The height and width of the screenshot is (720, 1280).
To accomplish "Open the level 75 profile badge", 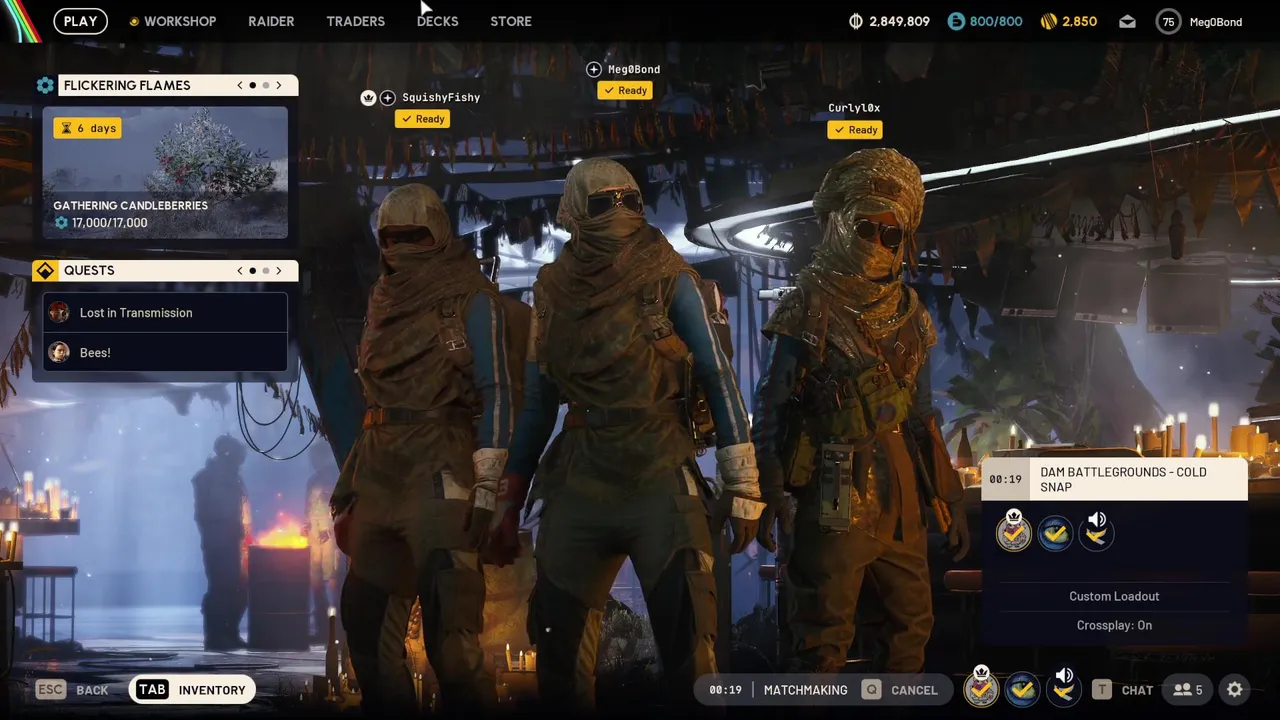I will (x=1168, y=21).
